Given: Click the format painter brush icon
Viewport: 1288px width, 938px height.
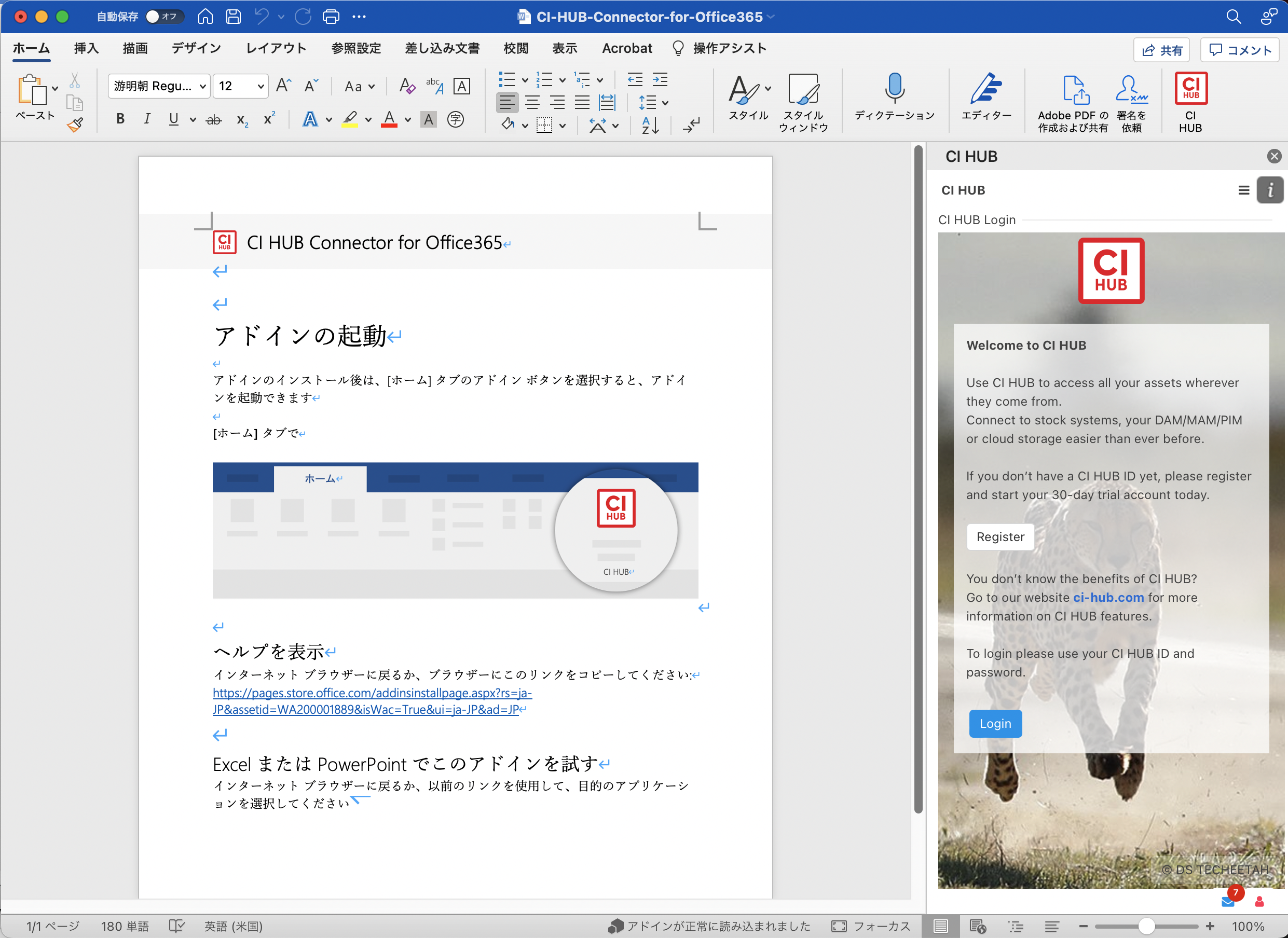Looking at the screenshot, I should [75, 125].
